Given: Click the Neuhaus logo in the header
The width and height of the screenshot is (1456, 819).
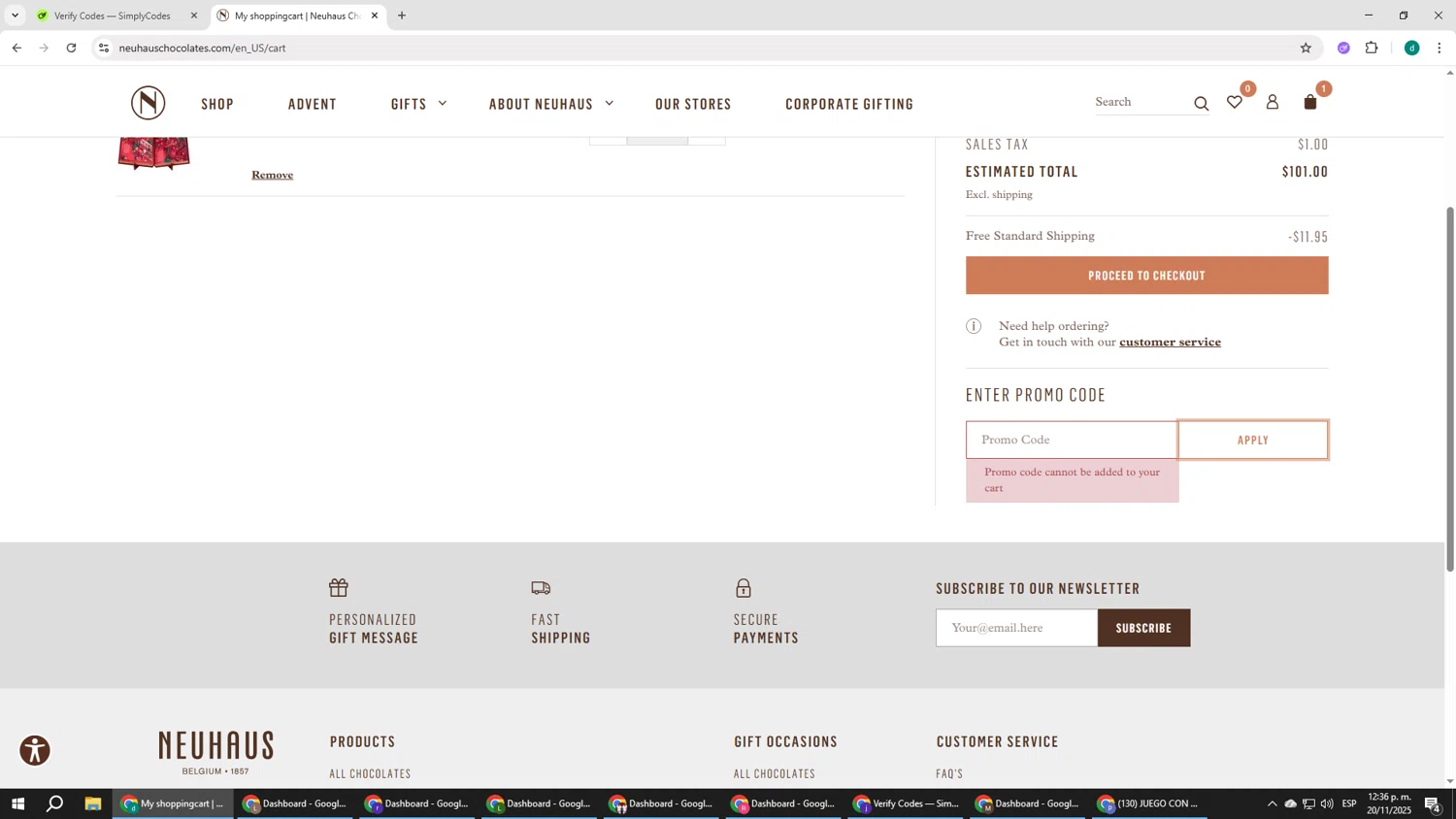Looking at the screenshot, I should 149,103.
